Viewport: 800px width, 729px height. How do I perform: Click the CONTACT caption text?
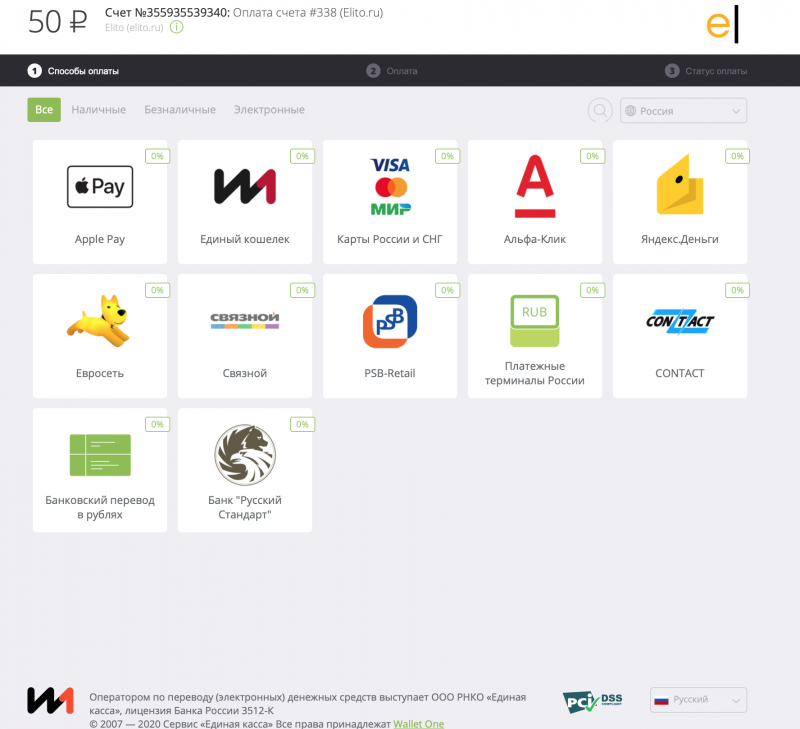coord(680,373)
